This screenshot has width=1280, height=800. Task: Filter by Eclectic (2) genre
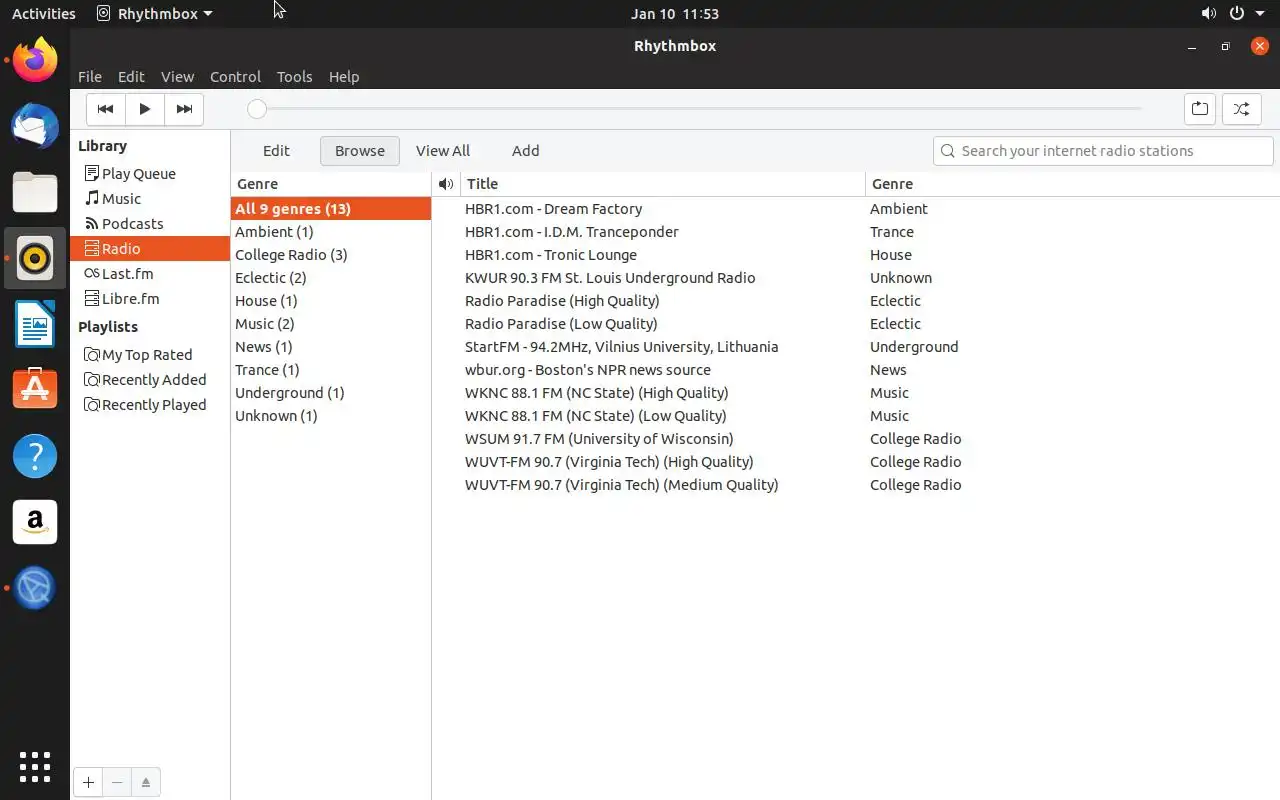[x=331, y=277]
